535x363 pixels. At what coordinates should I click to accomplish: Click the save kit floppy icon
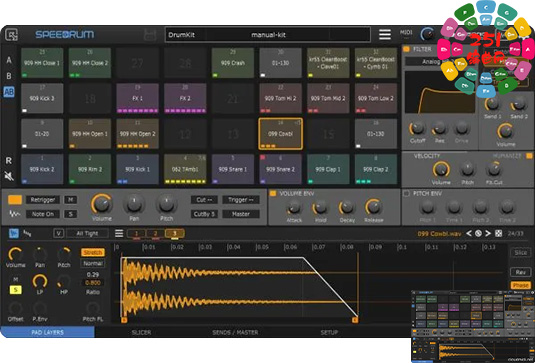click(150, 35)
